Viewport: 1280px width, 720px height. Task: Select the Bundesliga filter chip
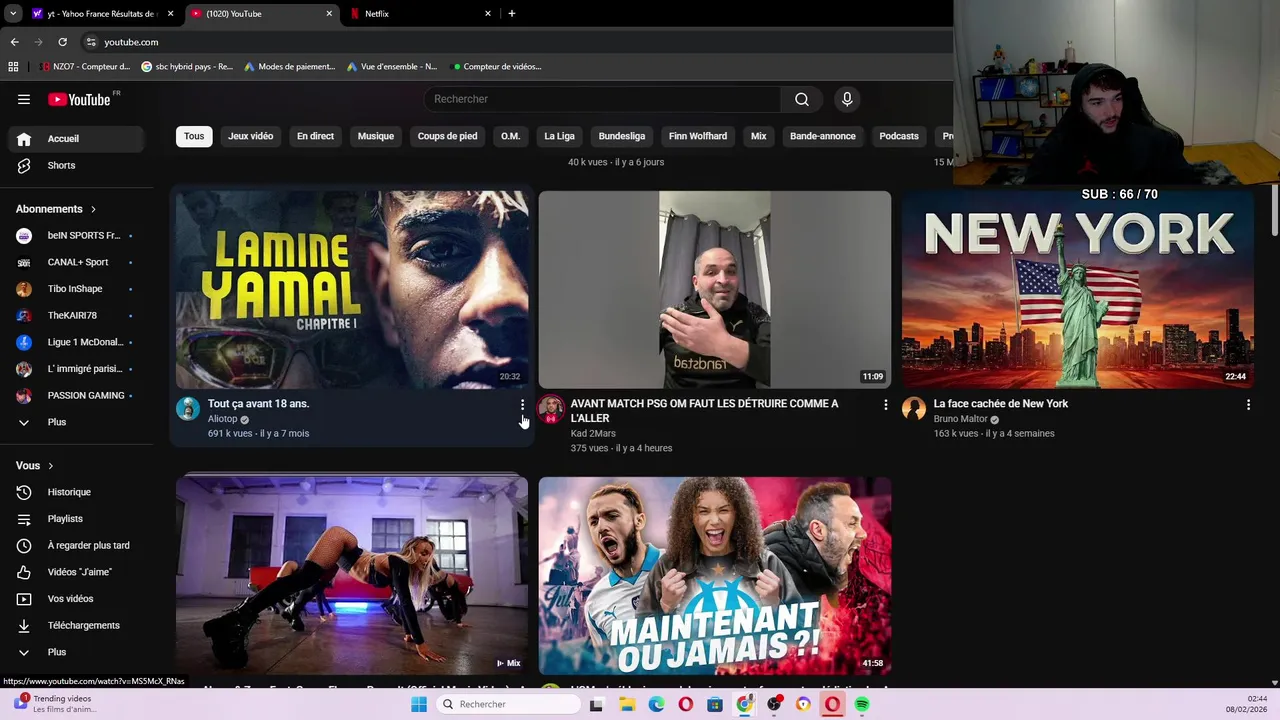click(x=622, y=136)
